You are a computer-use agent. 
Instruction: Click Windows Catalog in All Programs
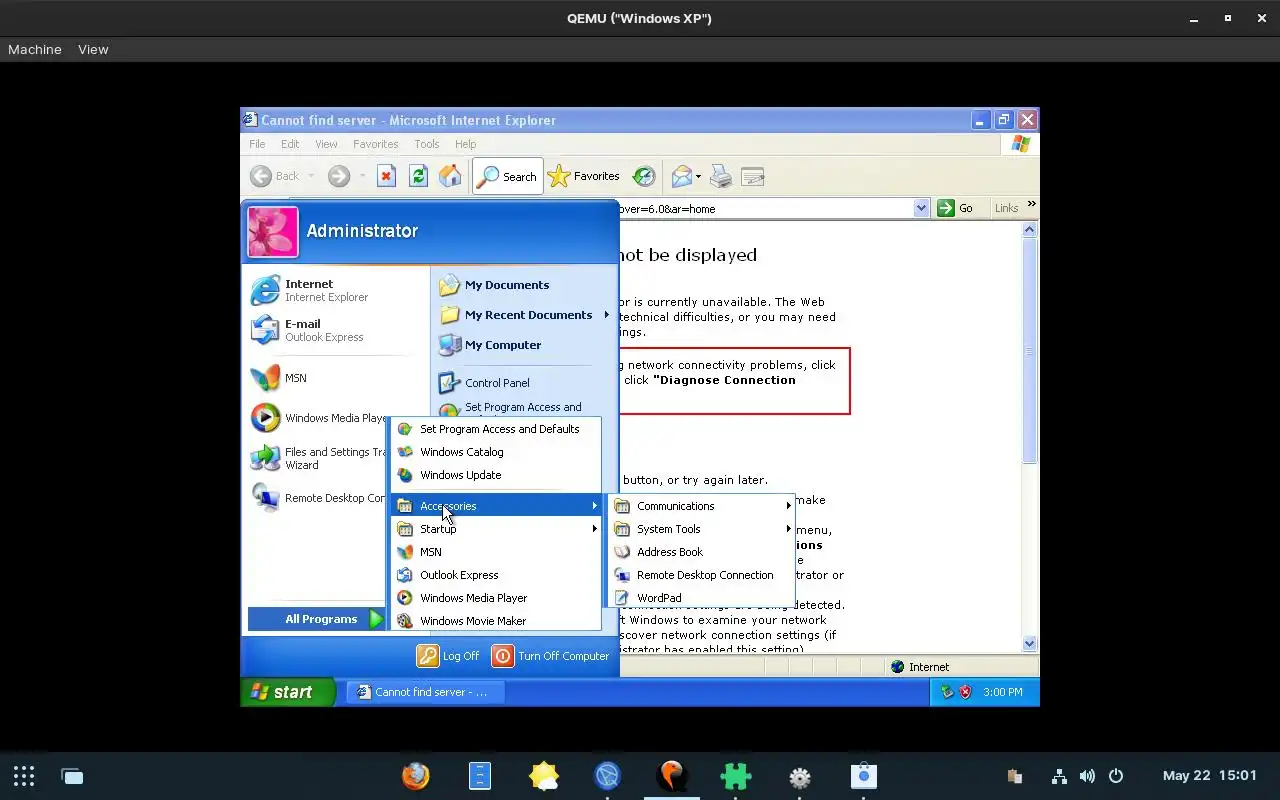(x=496, y=452)
